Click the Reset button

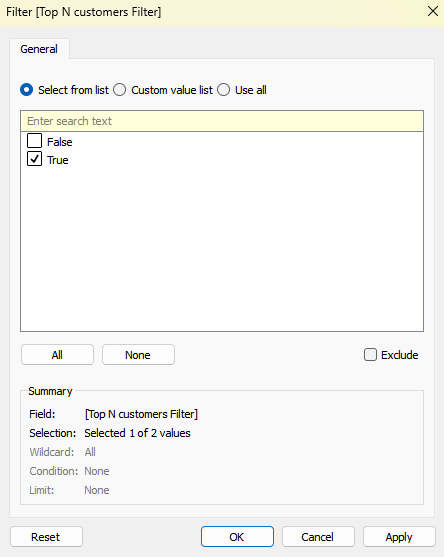click(x=46, y=536)
